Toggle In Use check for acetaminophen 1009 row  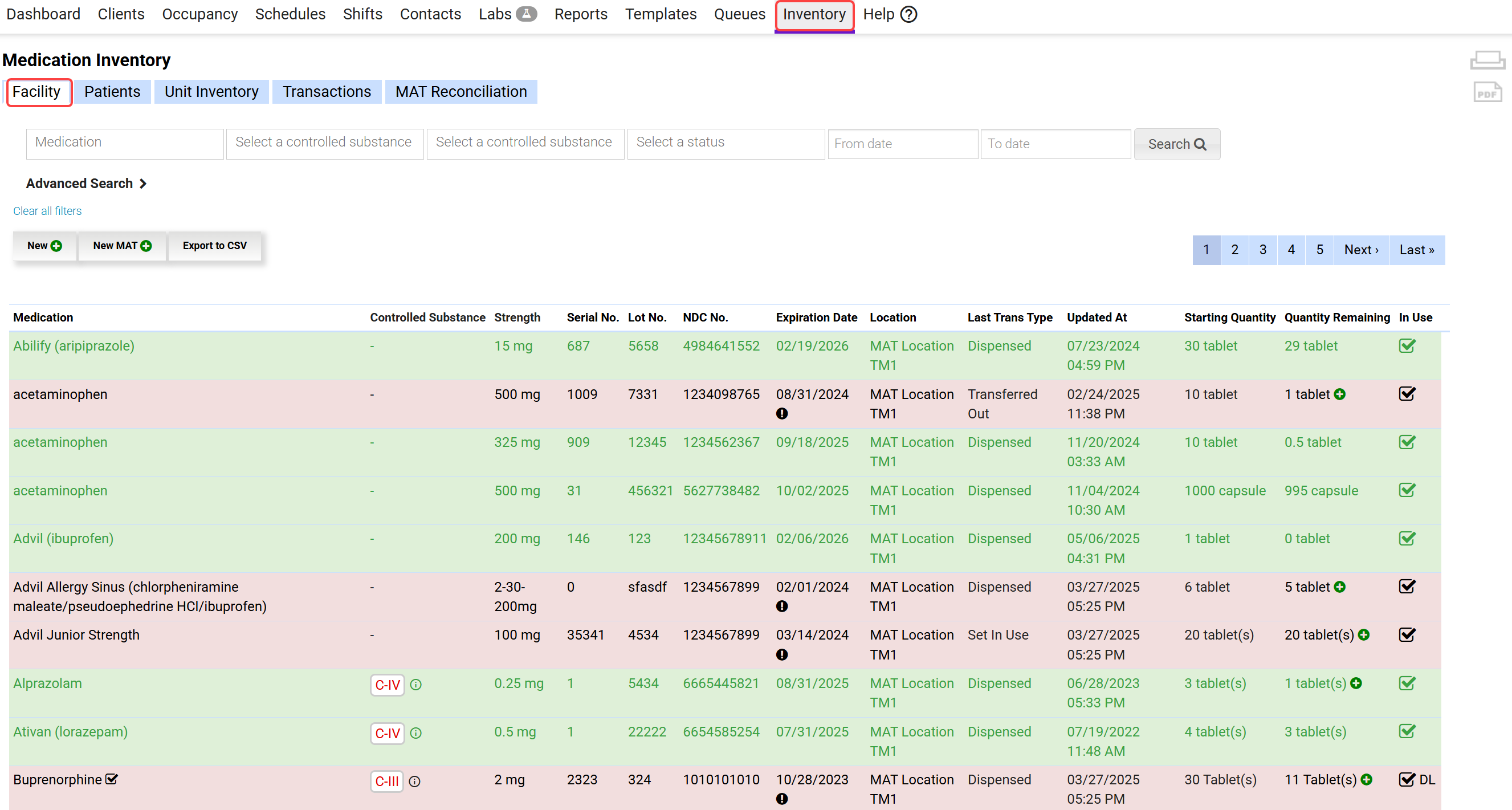(1407, 394)
